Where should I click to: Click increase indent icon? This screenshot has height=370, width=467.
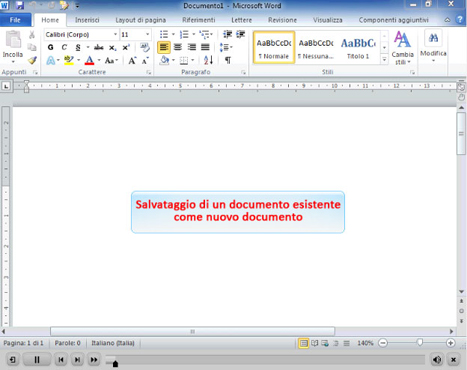click(x=240, y=34)
